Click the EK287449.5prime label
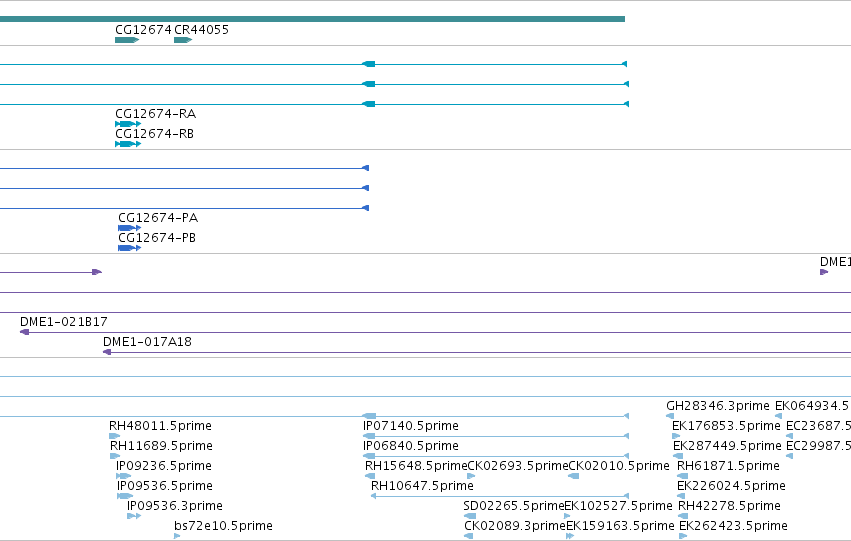Image resolution: width=851 pixels, height=541 pixels. (727, 446)
